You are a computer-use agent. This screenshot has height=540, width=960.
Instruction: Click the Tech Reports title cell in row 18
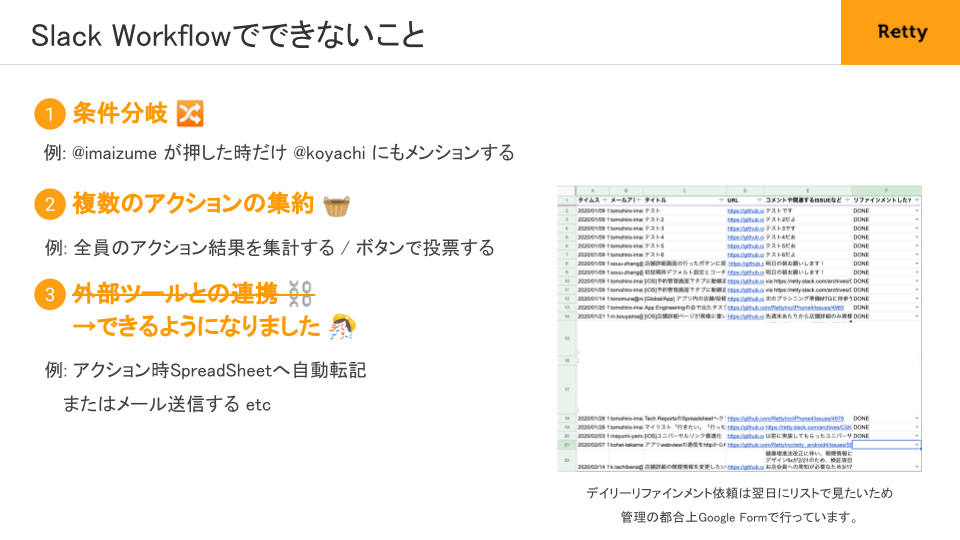[684, 419]
